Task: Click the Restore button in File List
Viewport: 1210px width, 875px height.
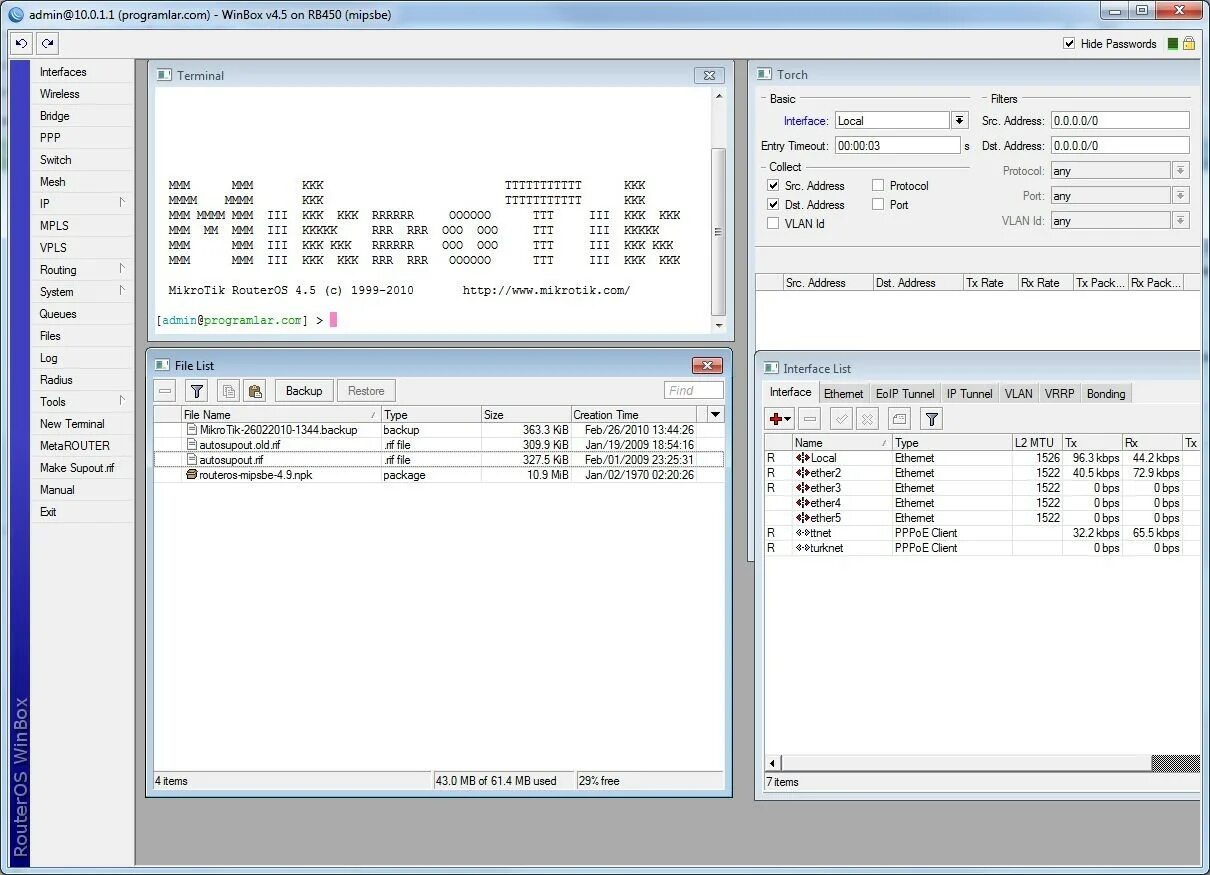Action: pyautogui.click(x=366, y=391)
